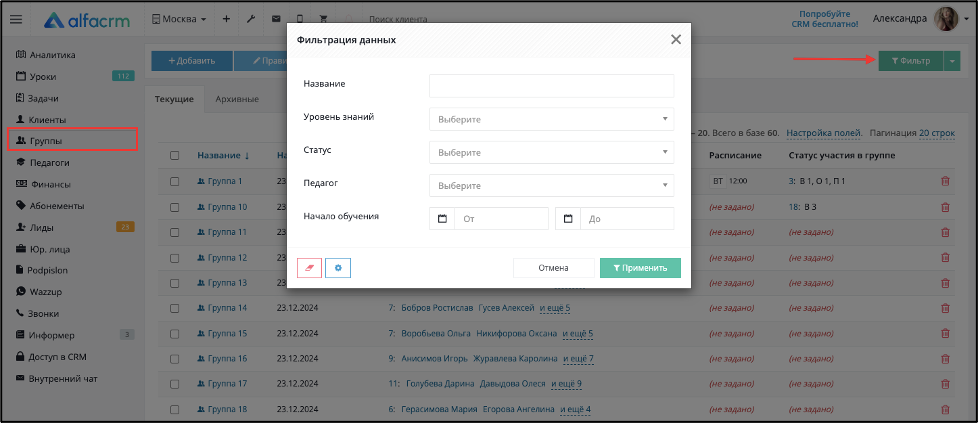Toggle the select-all checkbox in table header

pyautogui.click(x=175, y=155)
